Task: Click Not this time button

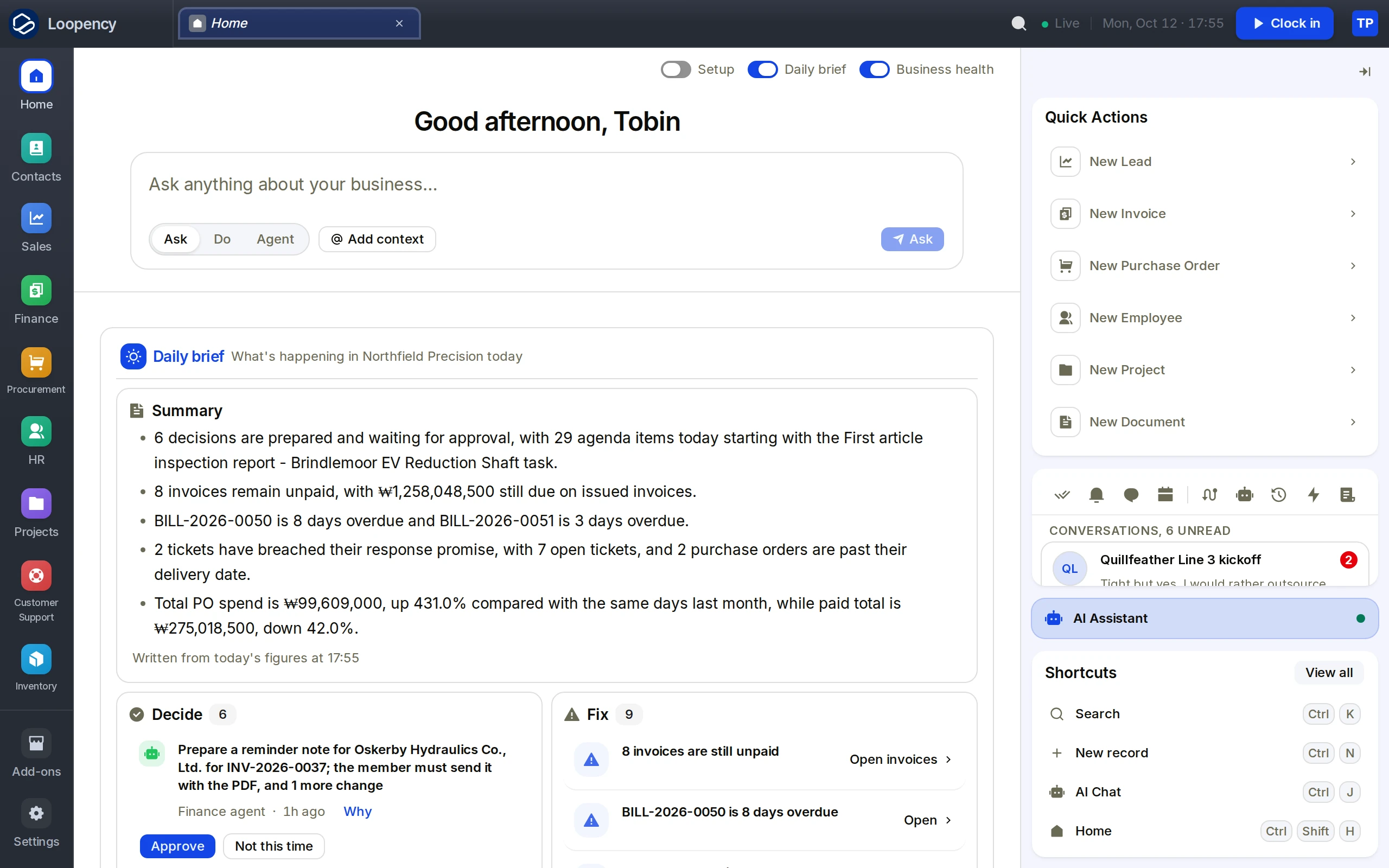Action: (x=274, y=846)
